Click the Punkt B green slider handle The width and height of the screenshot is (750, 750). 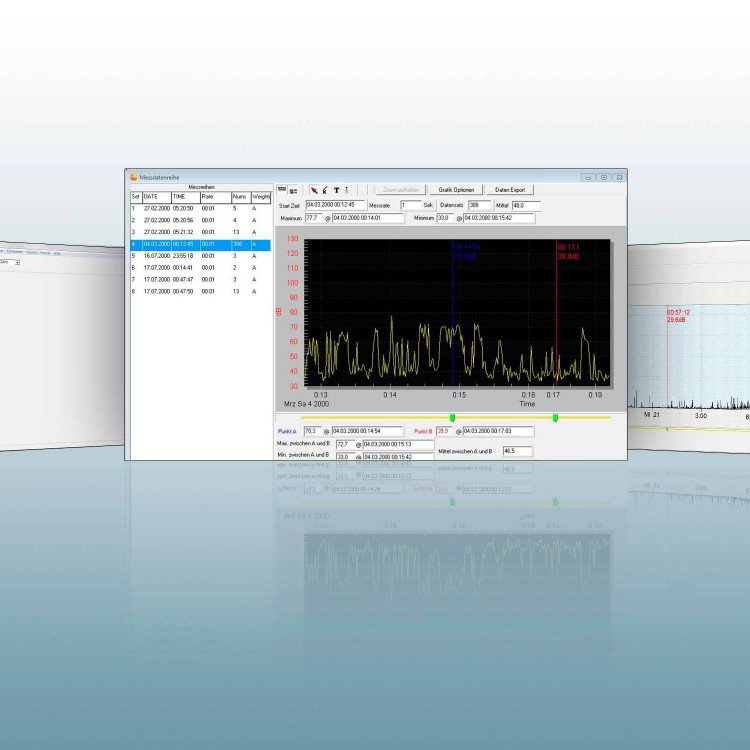tap(555, 417)
